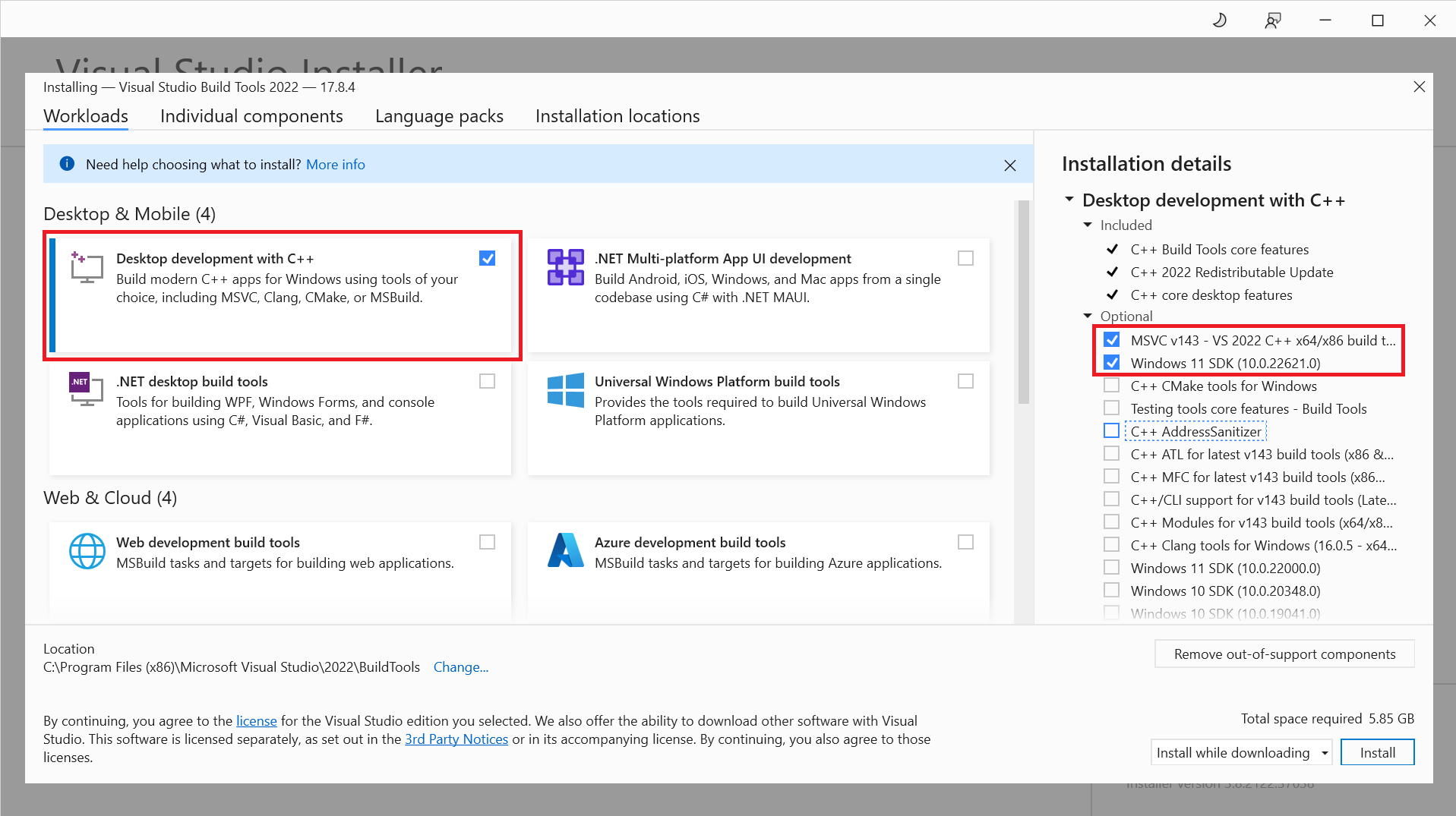Click the Web development globe icon

[87, 551]
